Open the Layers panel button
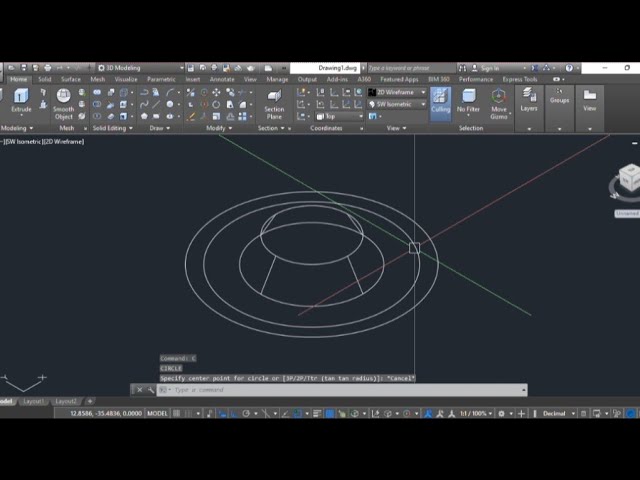Viewport: 640px width, 480px height. tap(529, 100)
